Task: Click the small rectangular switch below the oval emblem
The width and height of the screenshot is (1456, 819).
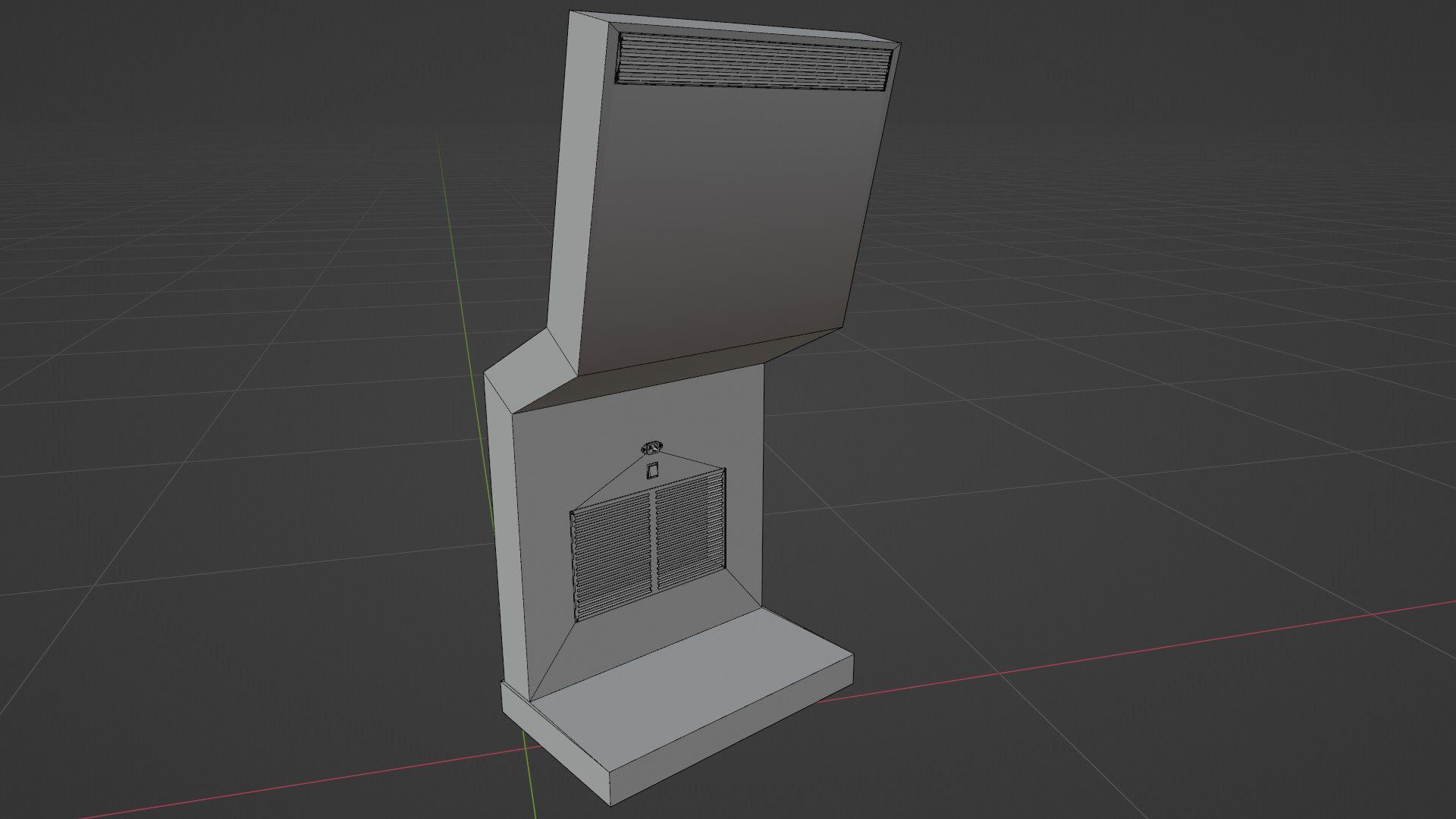Action: (x=653, y=470)
